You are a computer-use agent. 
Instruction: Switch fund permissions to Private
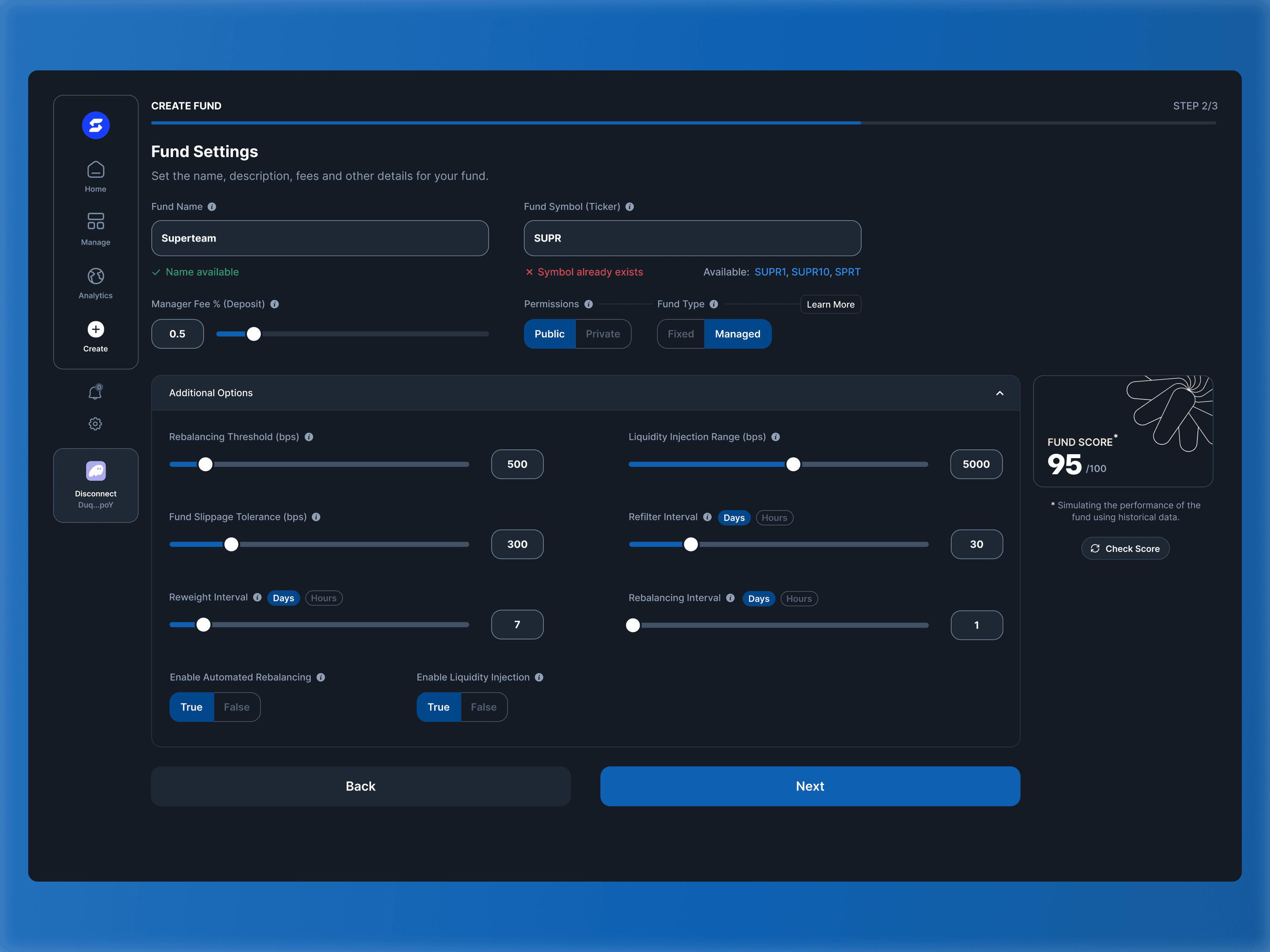point(602,334)
